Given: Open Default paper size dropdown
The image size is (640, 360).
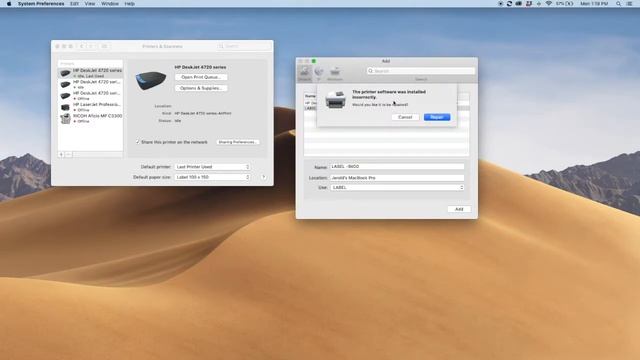Looking at the screenshot, I should (x=212, y=177).
